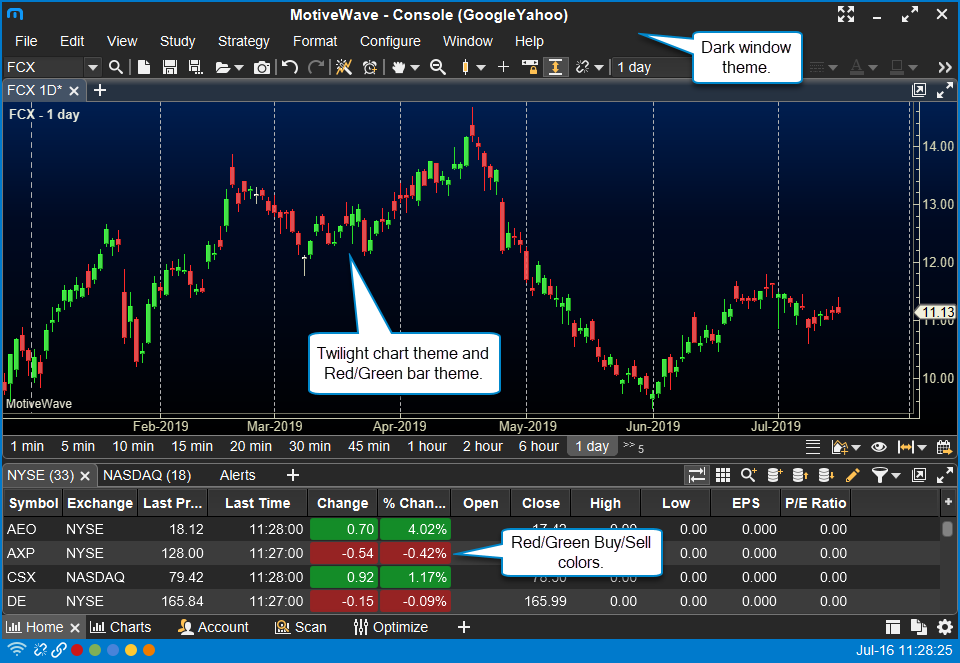Click the zoom out magnifier icon

(x=437, y=67)
